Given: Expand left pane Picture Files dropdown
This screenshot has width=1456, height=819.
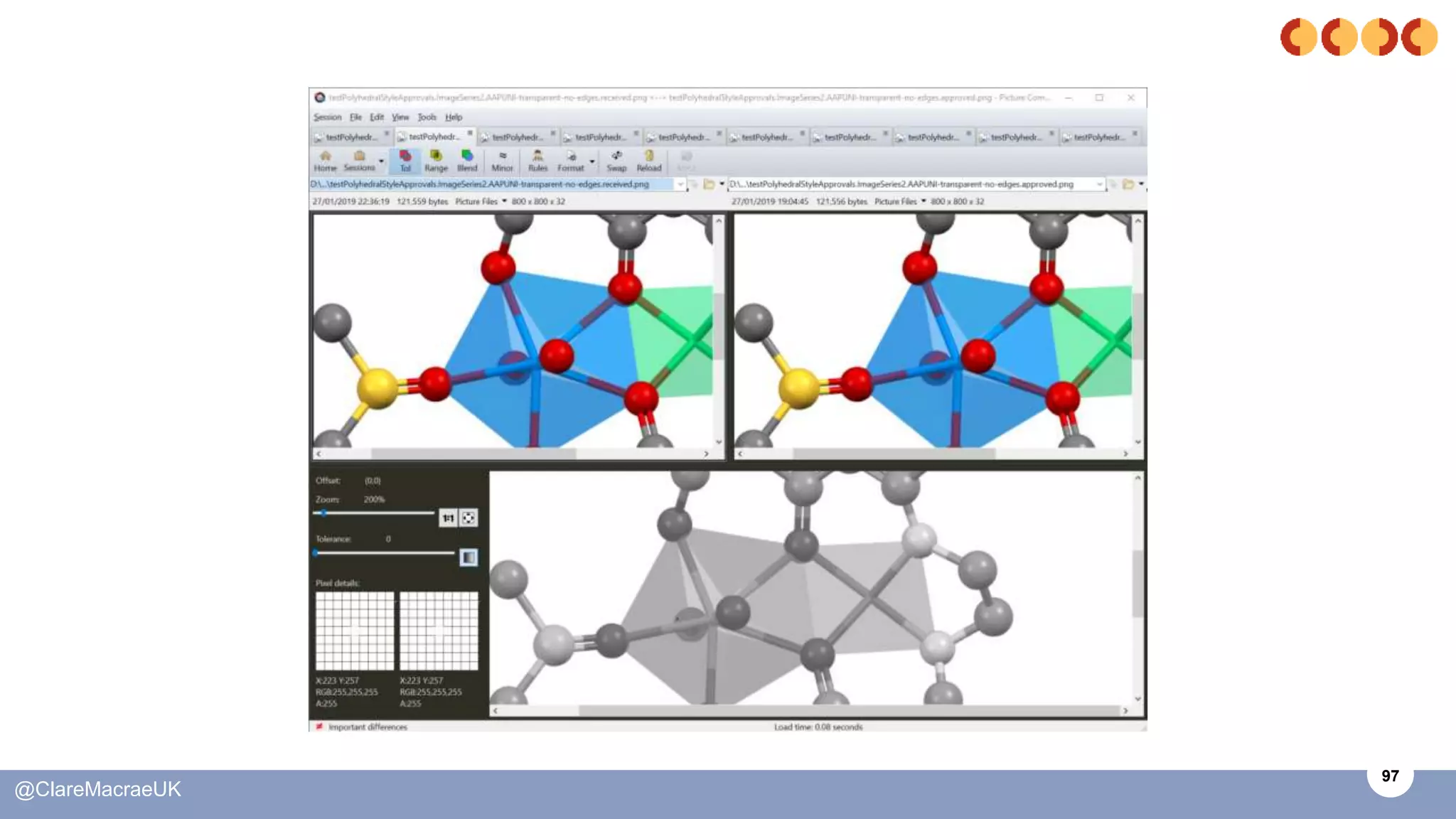Looking at the screenshot, I should tap(505, 201).
